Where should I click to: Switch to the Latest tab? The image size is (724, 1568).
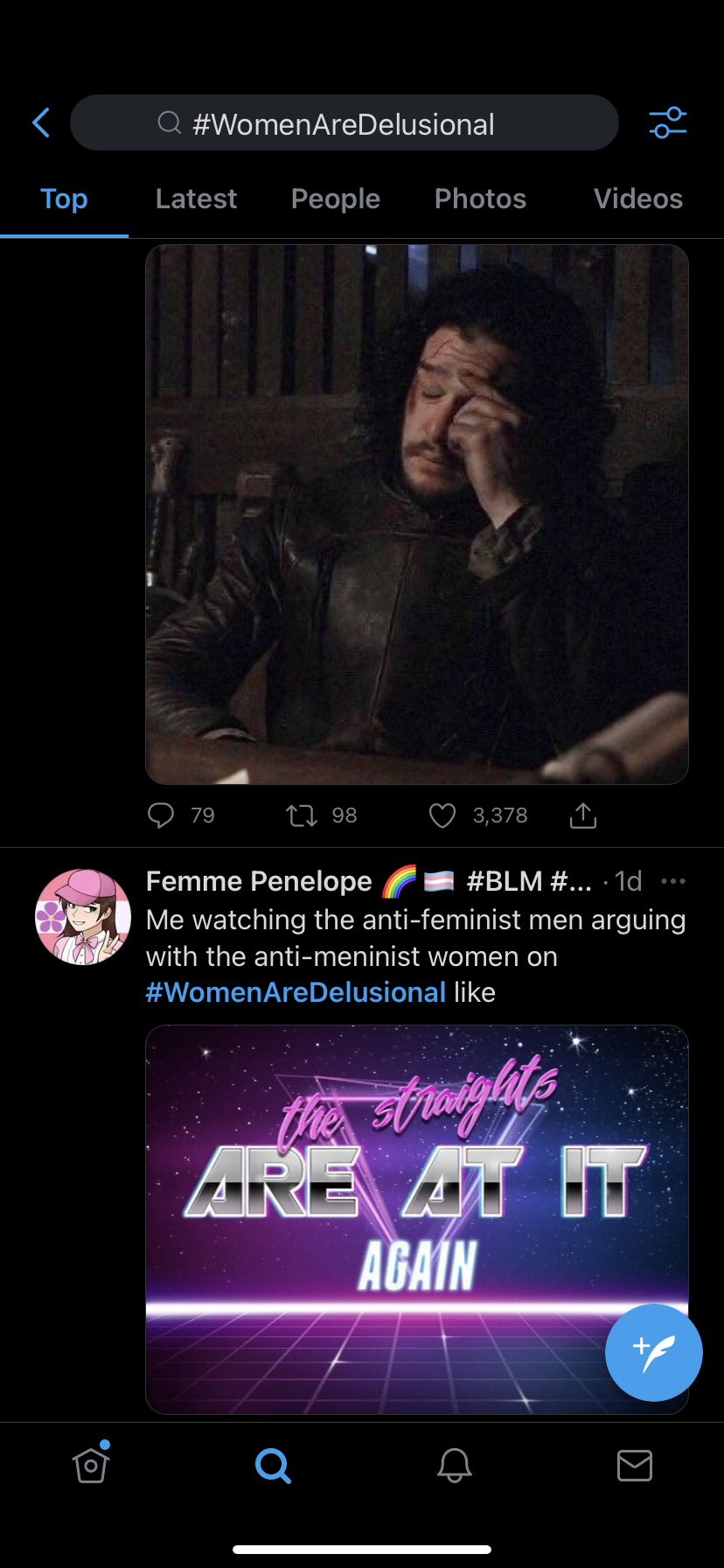tap(196, 199)
